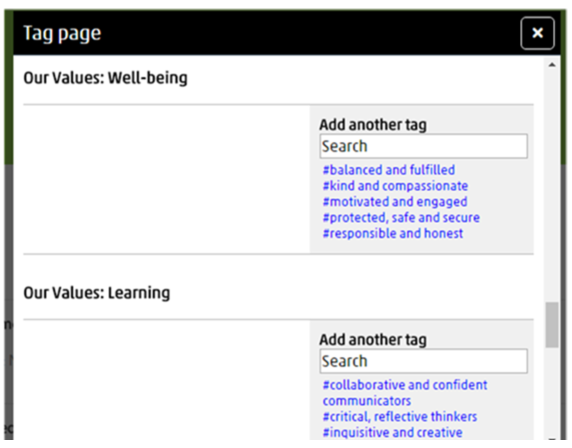Pick the #responsible and honest tag
This screenshot has height=448, width=572.
click(x=393, y=233)
